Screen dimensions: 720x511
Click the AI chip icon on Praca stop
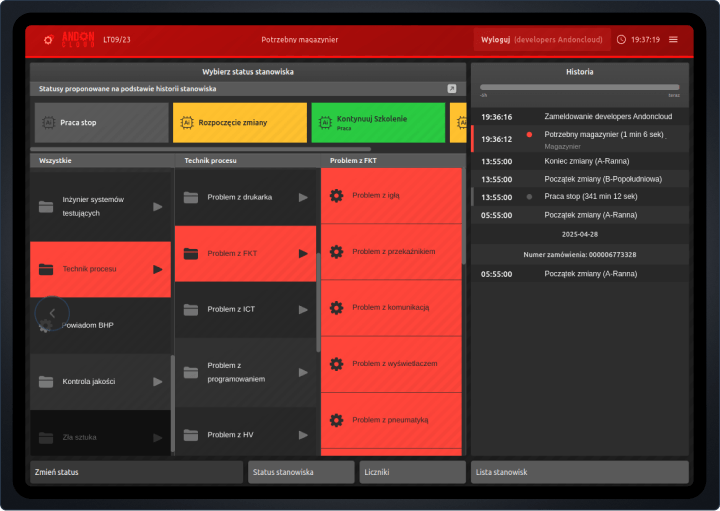coord(47,122)
